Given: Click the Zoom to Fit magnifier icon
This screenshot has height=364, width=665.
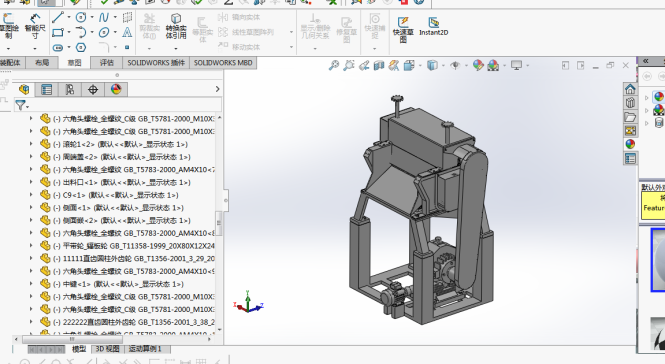Looking at the screenshot, I should pos(334,65).
